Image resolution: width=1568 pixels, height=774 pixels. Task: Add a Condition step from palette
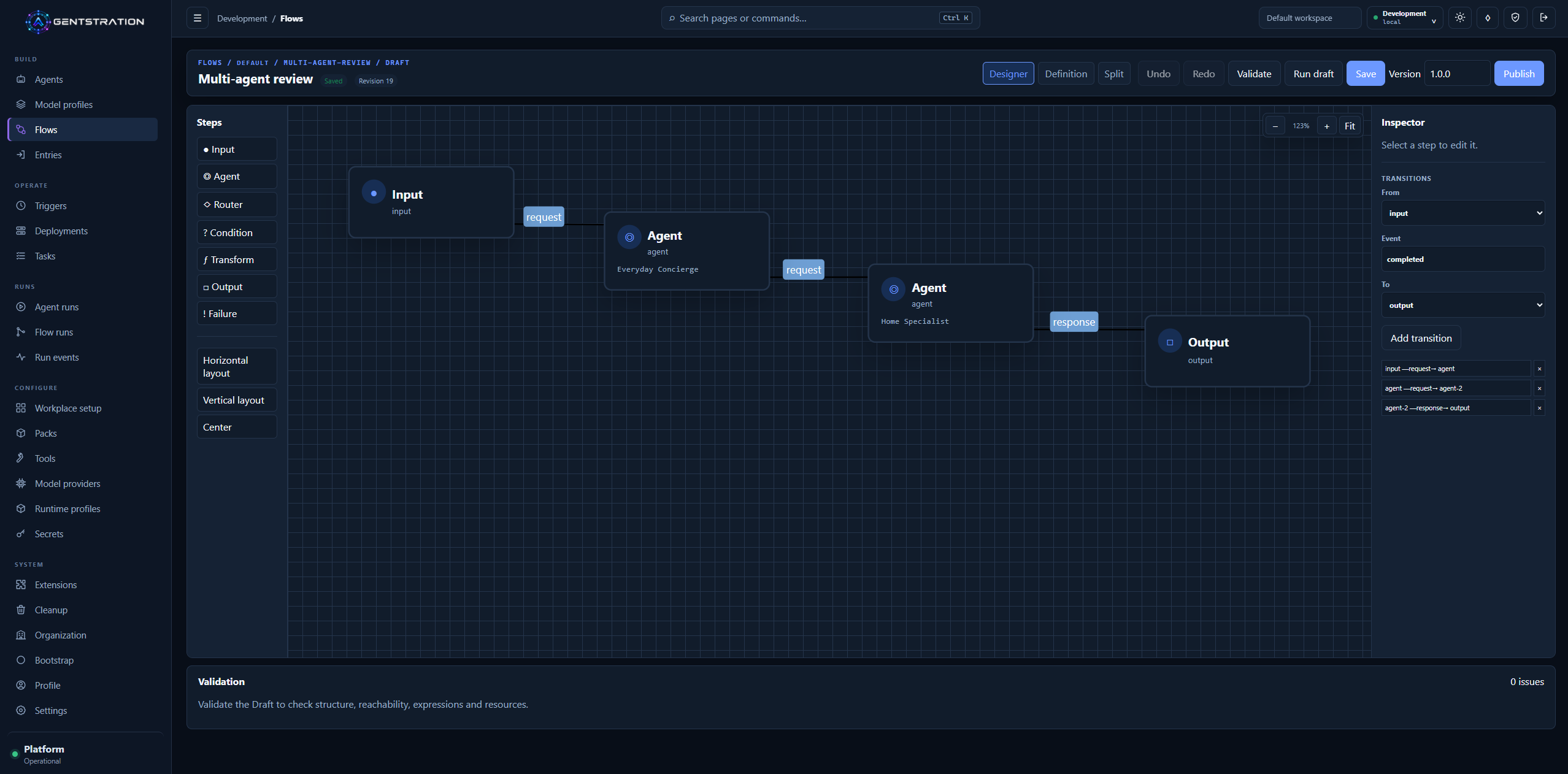coord(237,232)
